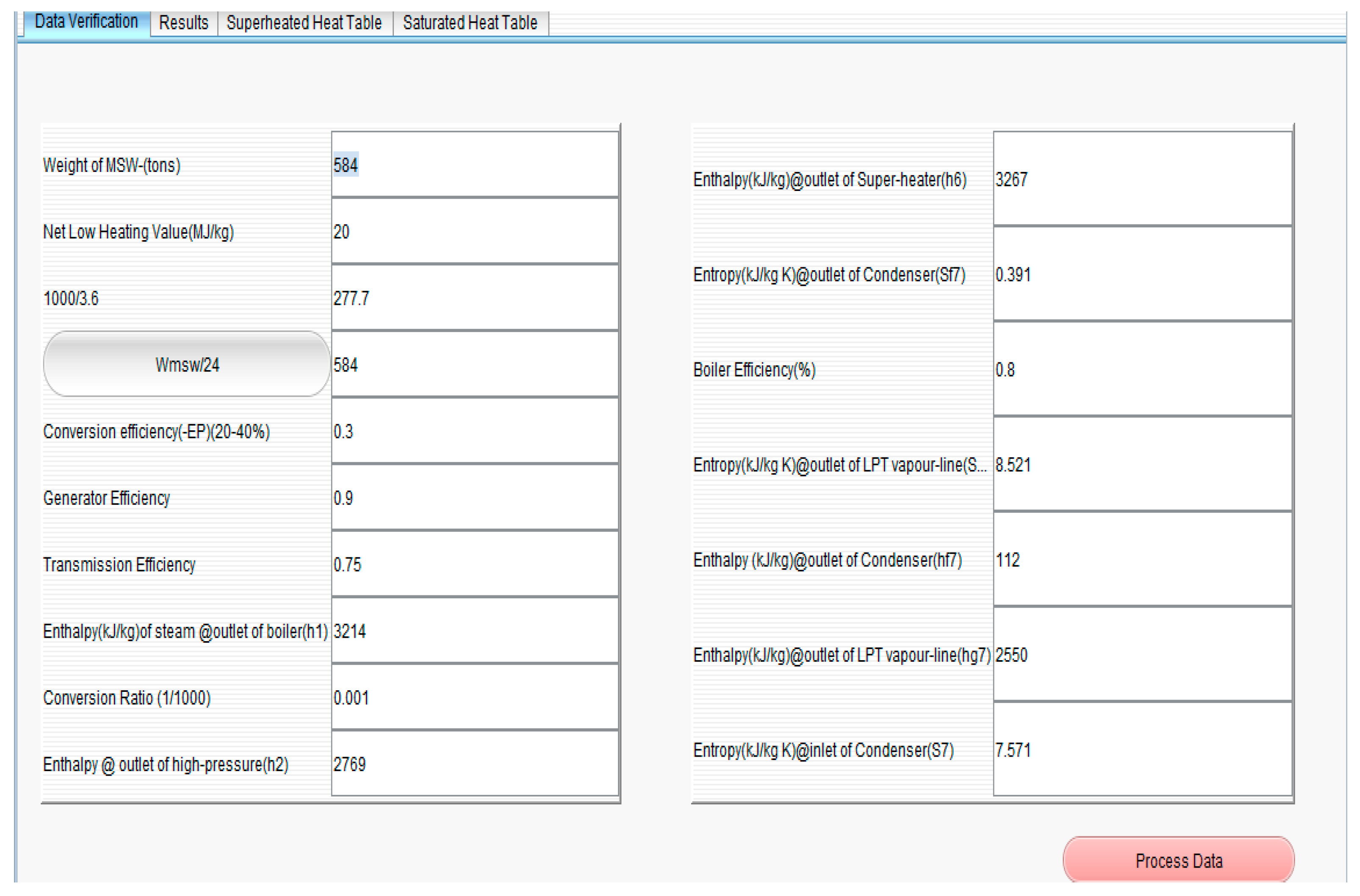
Task: Click the boiler outlet enthalpy h1 field
Action: tap(474, 631)
